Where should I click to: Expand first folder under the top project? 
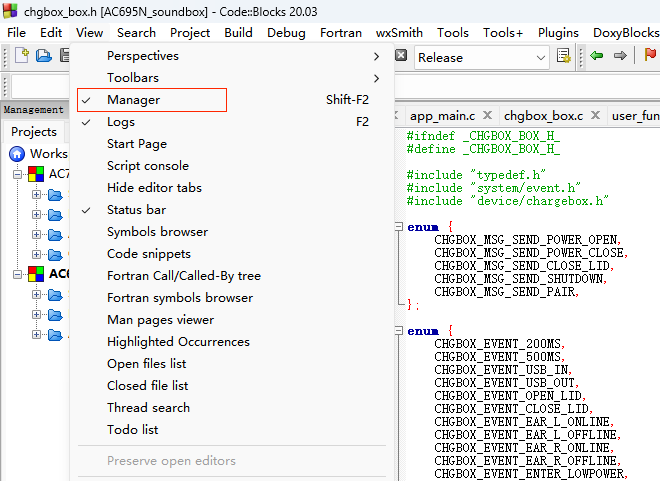(x=37, y=194)
